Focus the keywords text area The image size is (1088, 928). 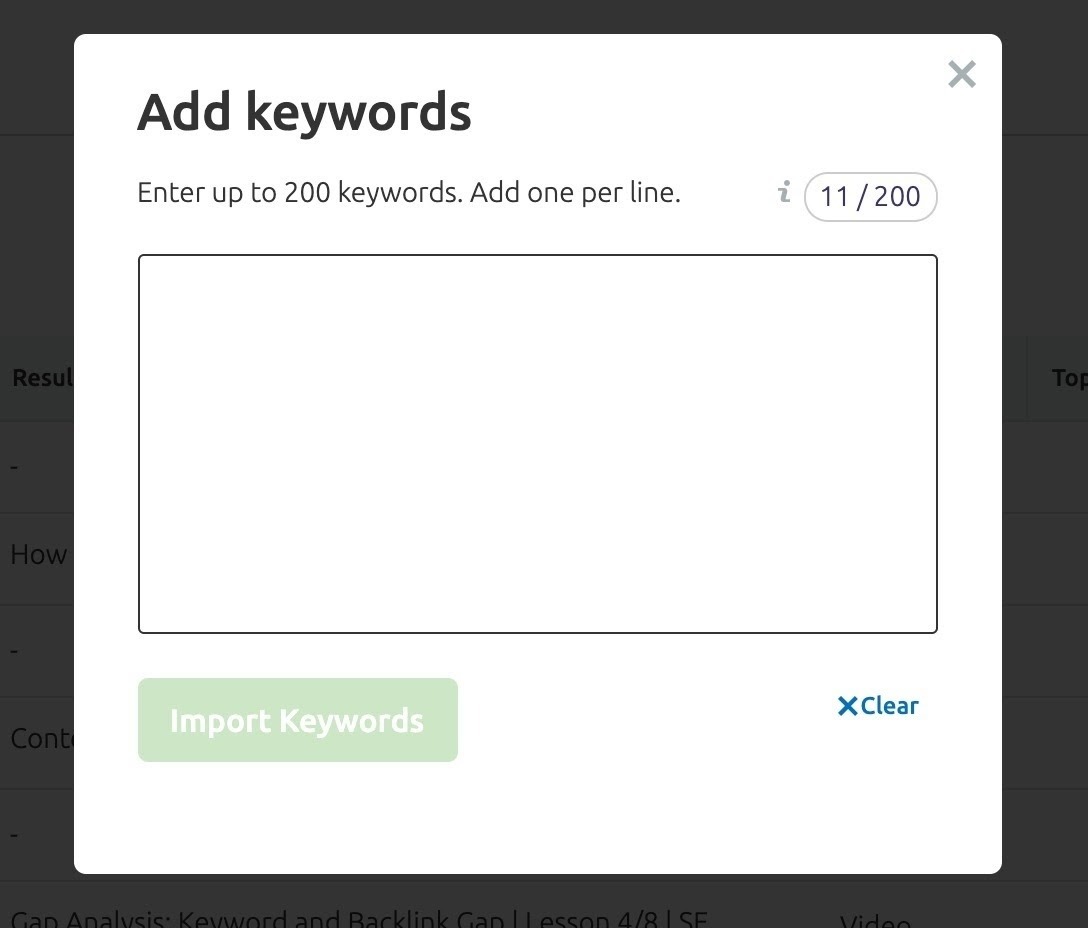tap(537, 443)
